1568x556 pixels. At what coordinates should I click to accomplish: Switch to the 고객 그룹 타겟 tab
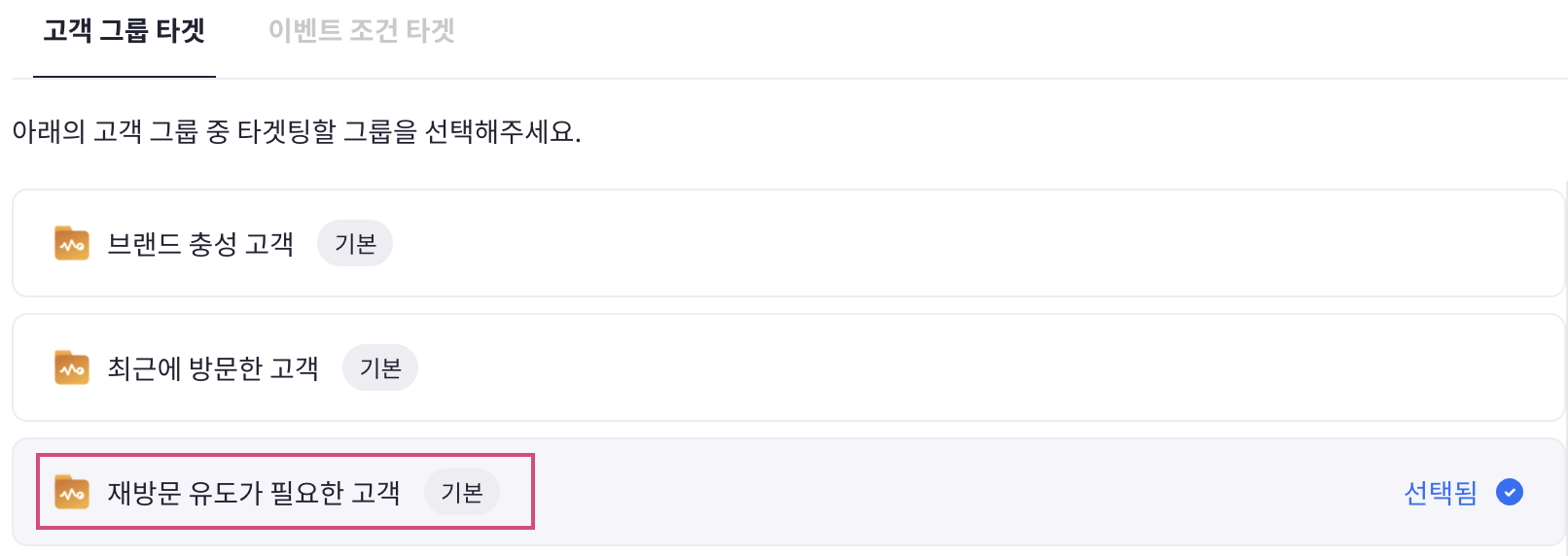click(x=124, y=31)
